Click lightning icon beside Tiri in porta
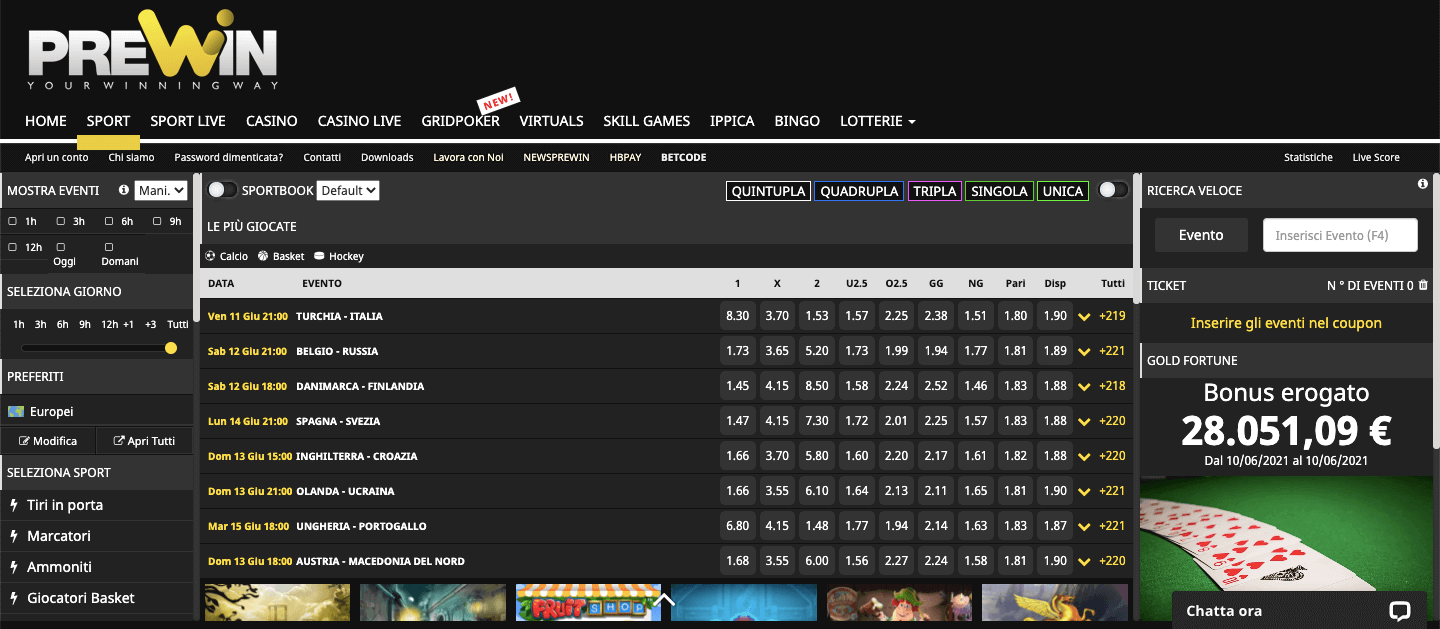The image size is (1440, 629). (14, 505)
